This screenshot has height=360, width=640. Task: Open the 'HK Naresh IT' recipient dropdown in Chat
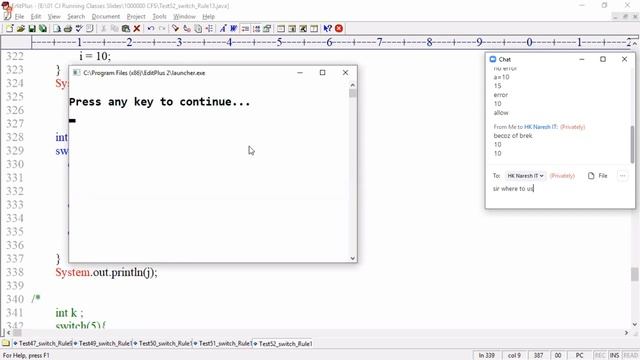[x=525, y=176]
